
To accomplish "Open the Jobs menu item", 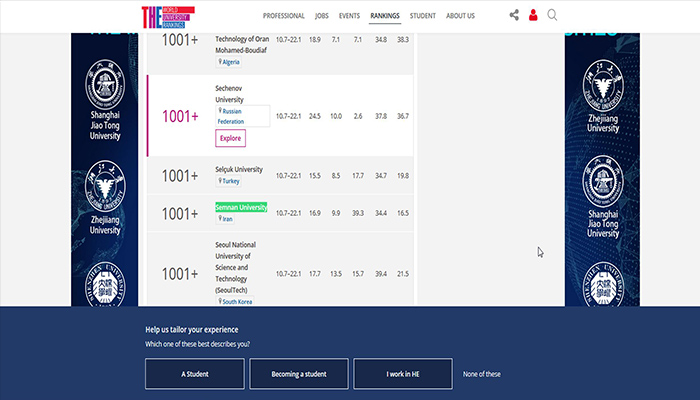I will (x=321, y=16).
